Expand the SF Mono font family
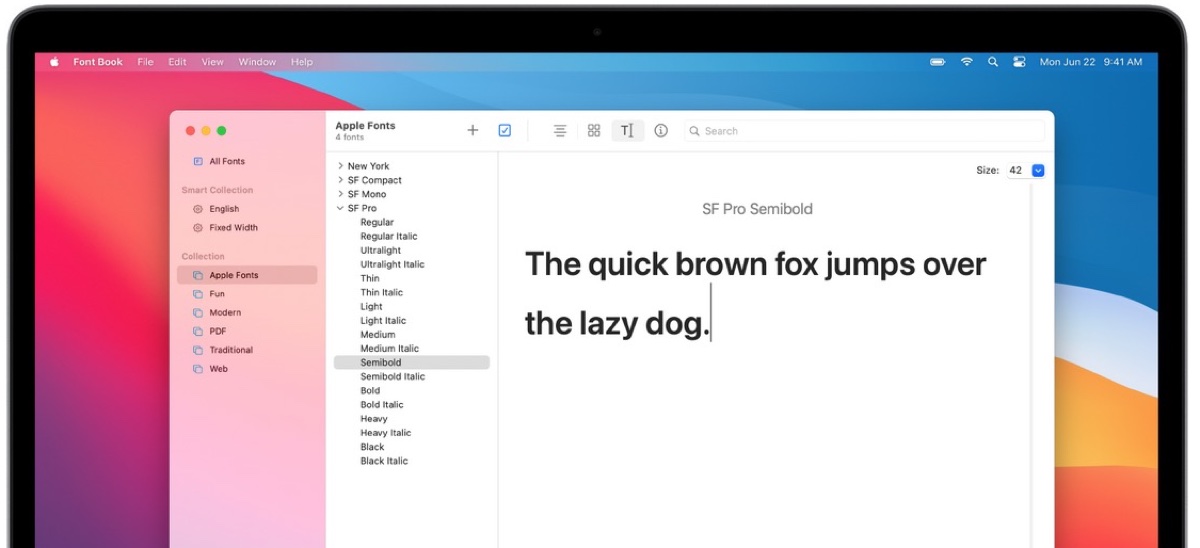 [x=340, y=194]
